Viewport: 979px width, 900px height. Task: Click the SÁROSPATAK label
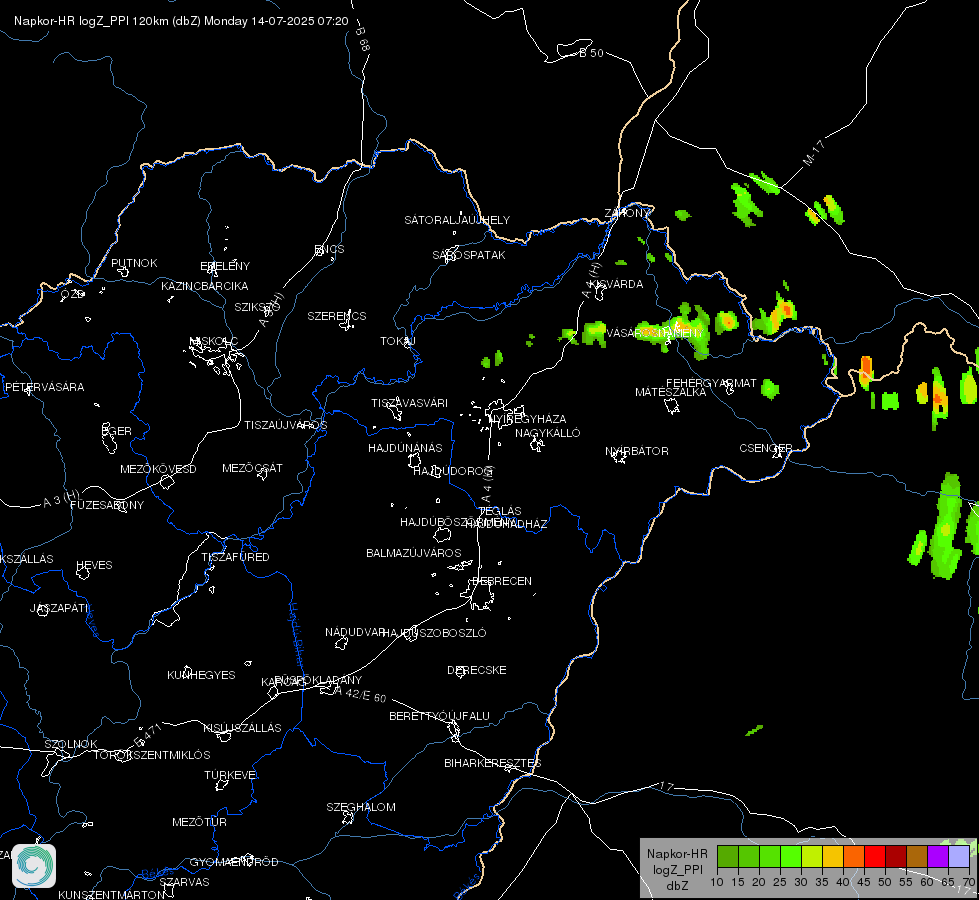tap(469, 255)
